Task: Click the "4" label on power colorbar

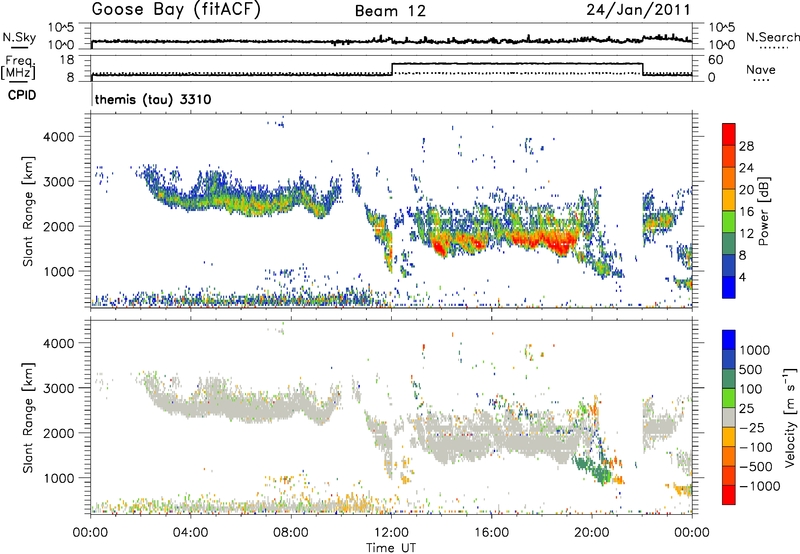Action: [x=743, y=277]
